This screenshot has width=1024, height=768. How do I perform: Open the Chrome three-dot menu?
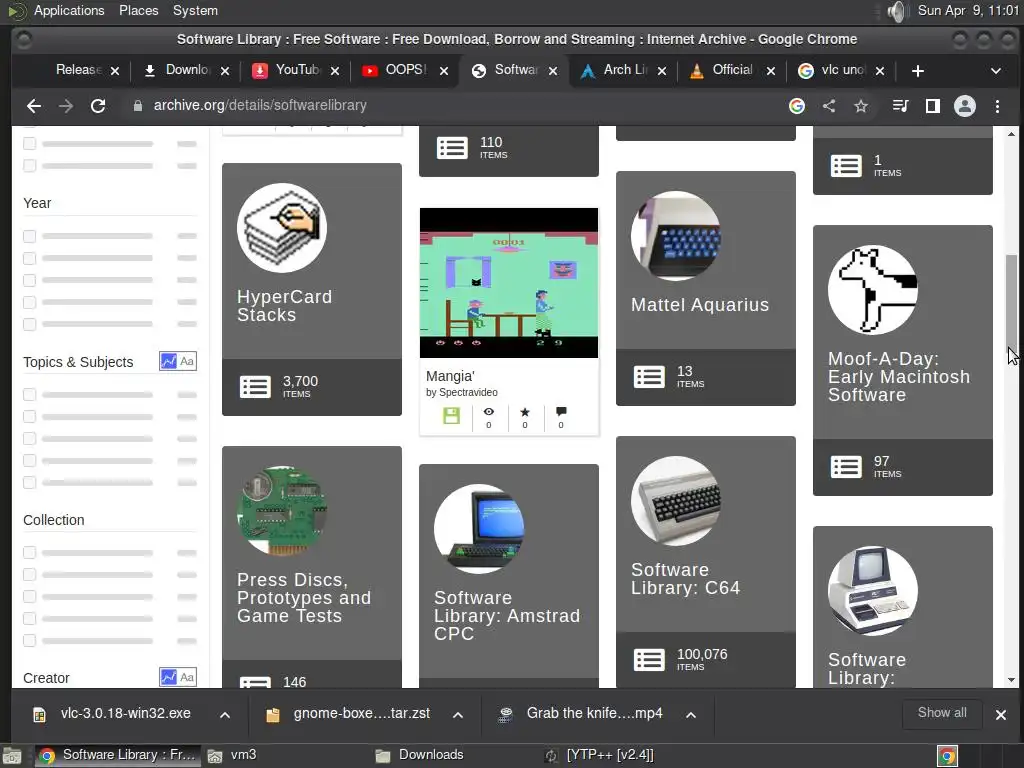pyautogui.click(x=997, y=106)
